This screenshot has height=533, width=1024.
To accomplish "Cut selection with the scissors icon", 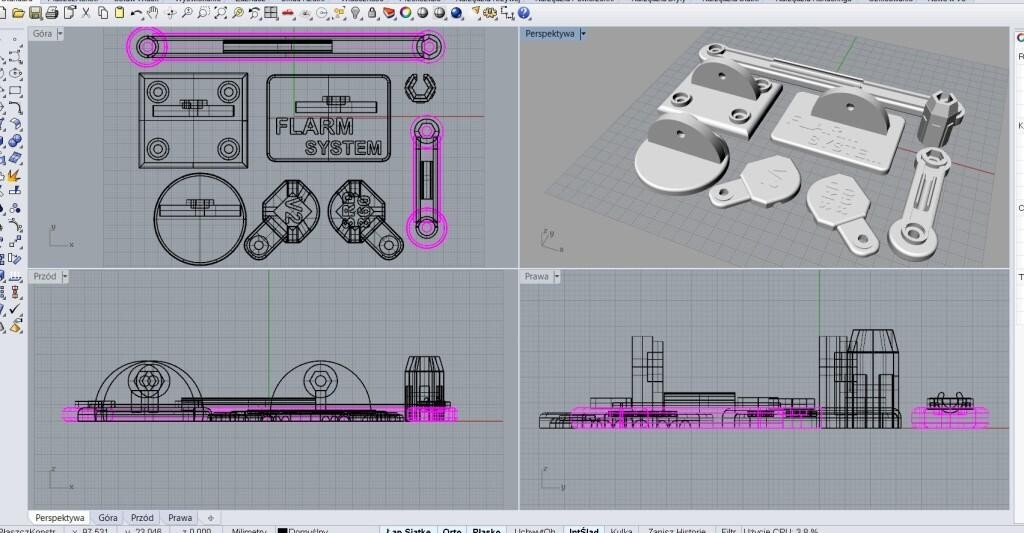I will pos(86,12).
